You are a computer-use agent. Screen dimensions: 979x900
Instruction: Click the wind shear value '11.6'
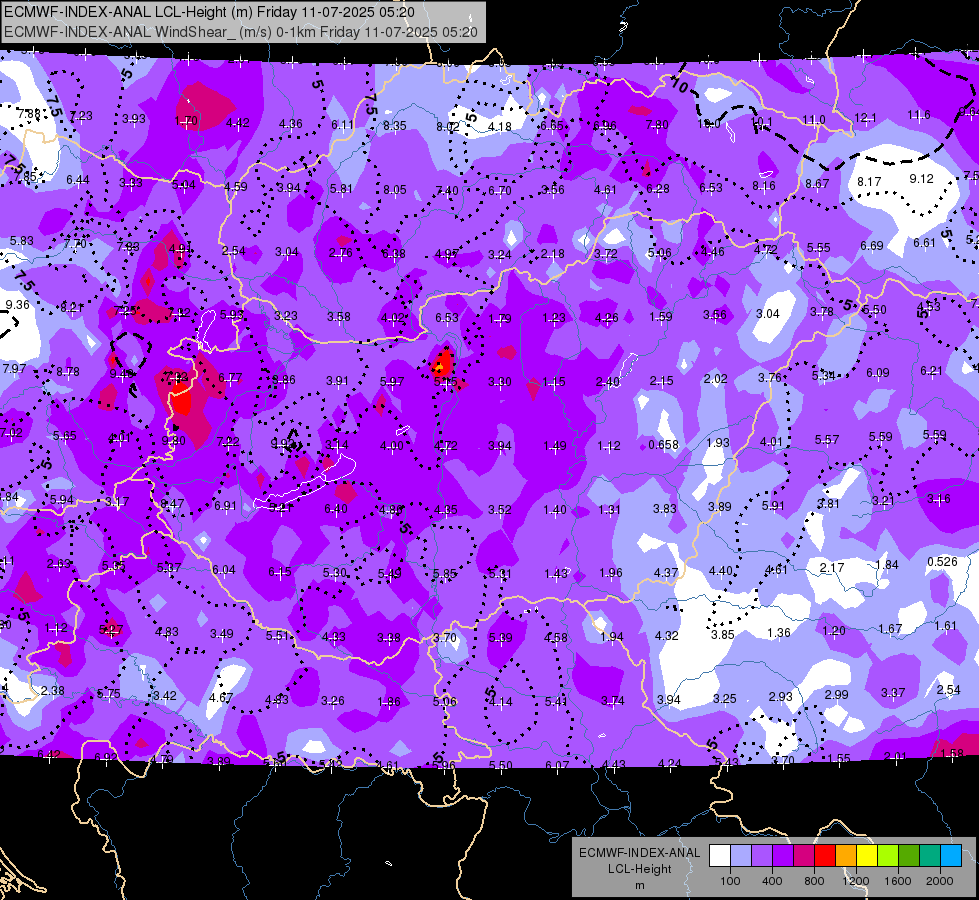[918, 115]
